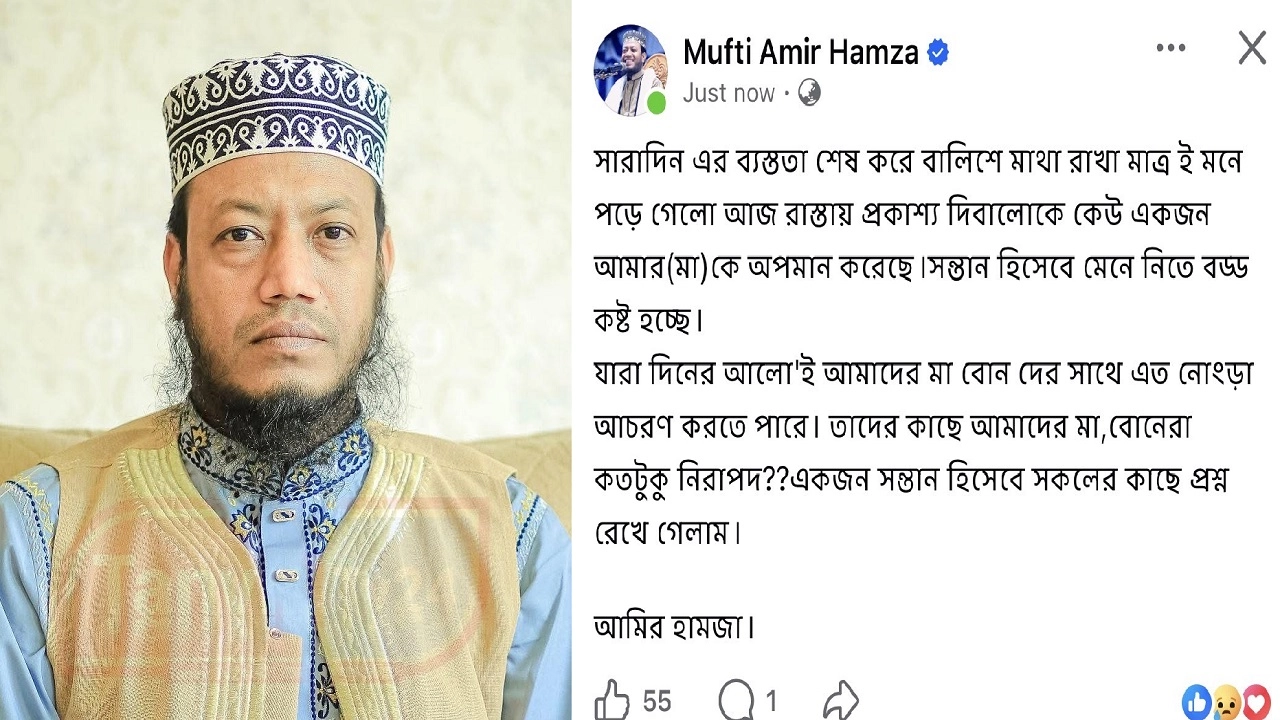Open comments via speech bubble icon
The width and height of the screenshot is (1280, 720).
click(x=735, y=700)
